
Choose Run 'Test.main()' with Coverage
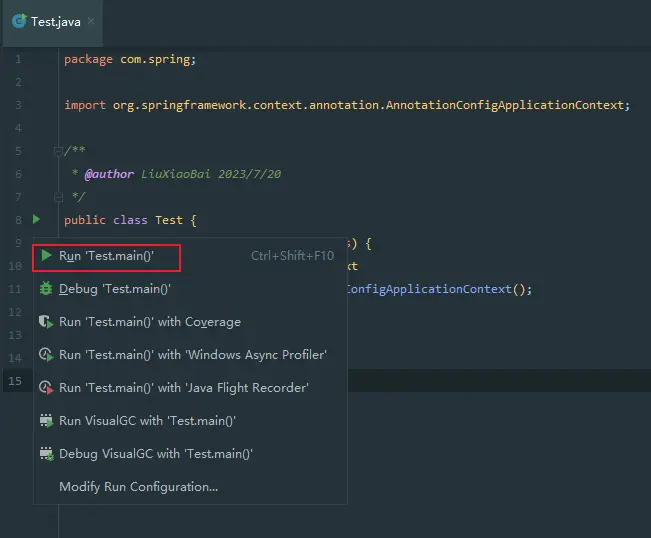coord(149,322)
